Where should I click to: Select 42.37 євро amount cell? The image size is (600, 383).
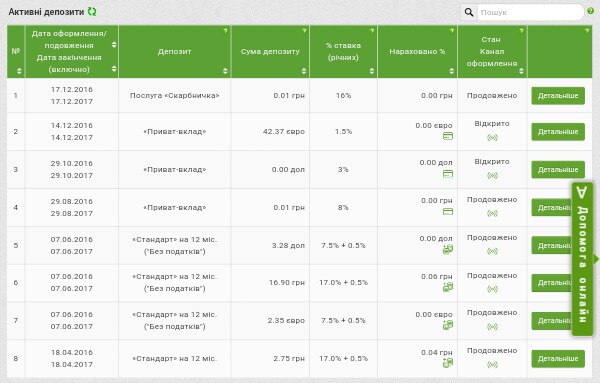coord(284,132)
